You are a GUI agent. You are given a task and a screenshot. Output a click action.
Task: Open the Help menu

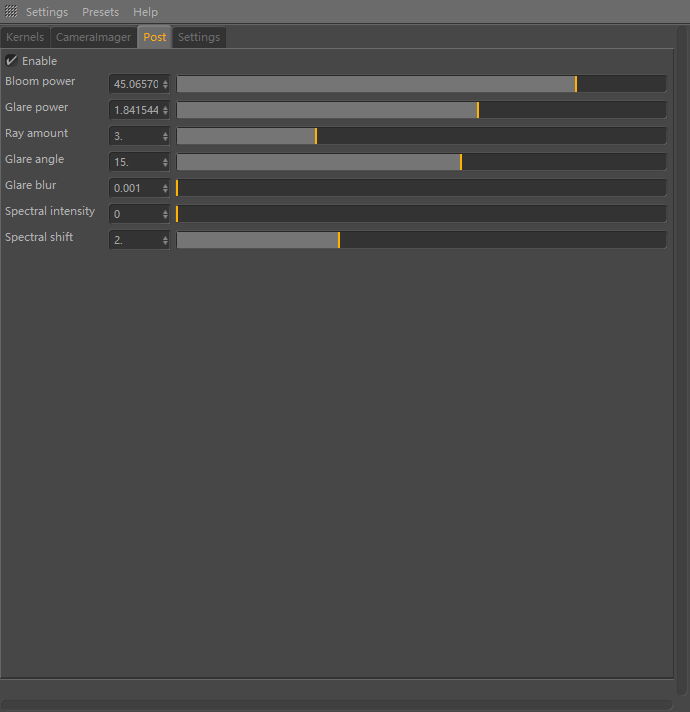(145, 12)
